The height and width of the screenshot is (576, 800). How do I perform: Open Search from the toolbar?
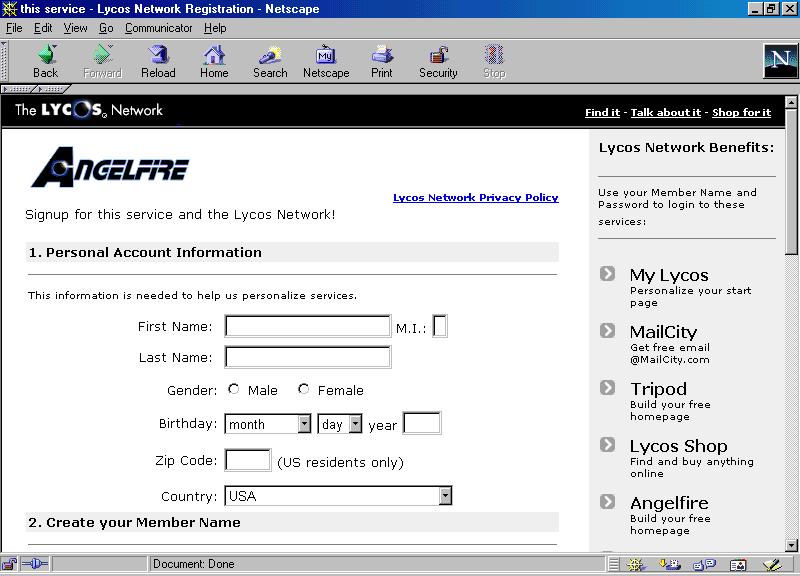270,55
